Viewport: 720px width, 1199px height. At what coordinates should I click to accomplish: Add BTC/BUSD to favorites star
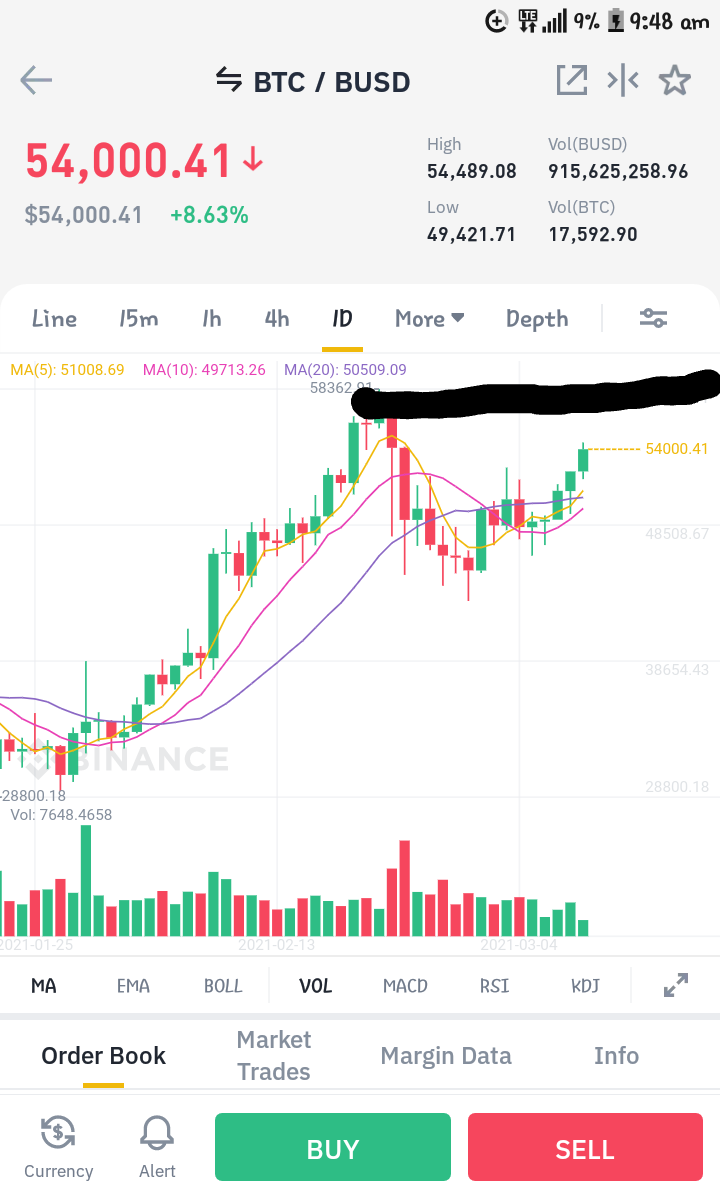click(x=675, y=80)
